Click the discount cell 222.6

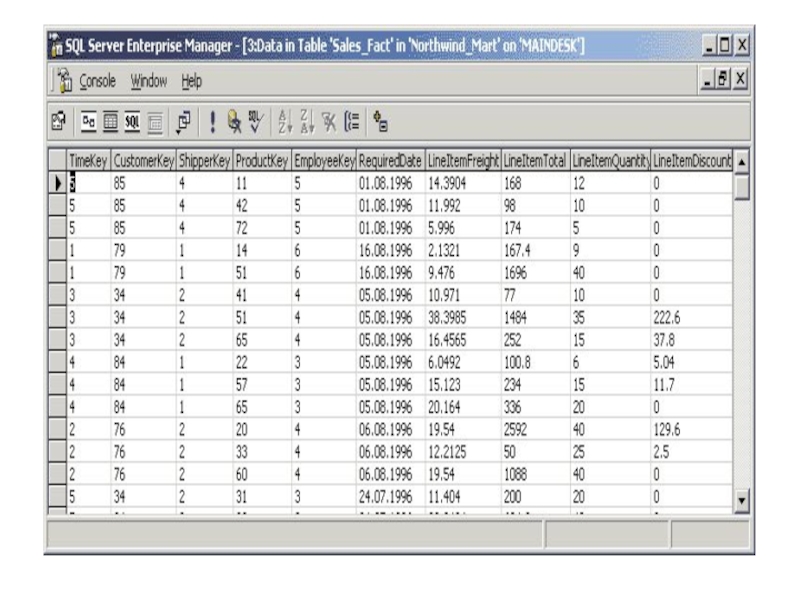tap(691, 317)
